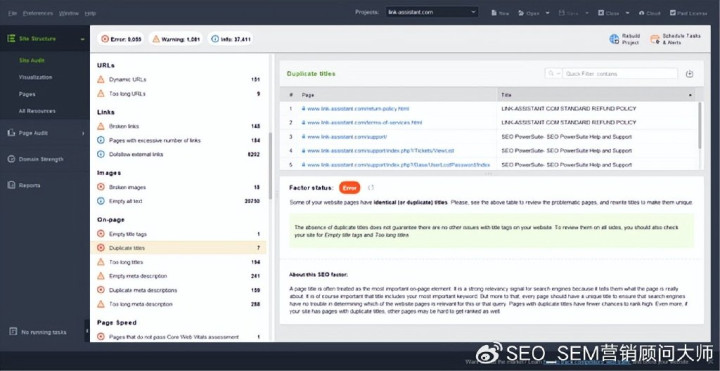Click the Quick Filter input field

click(x=620, y=73)
